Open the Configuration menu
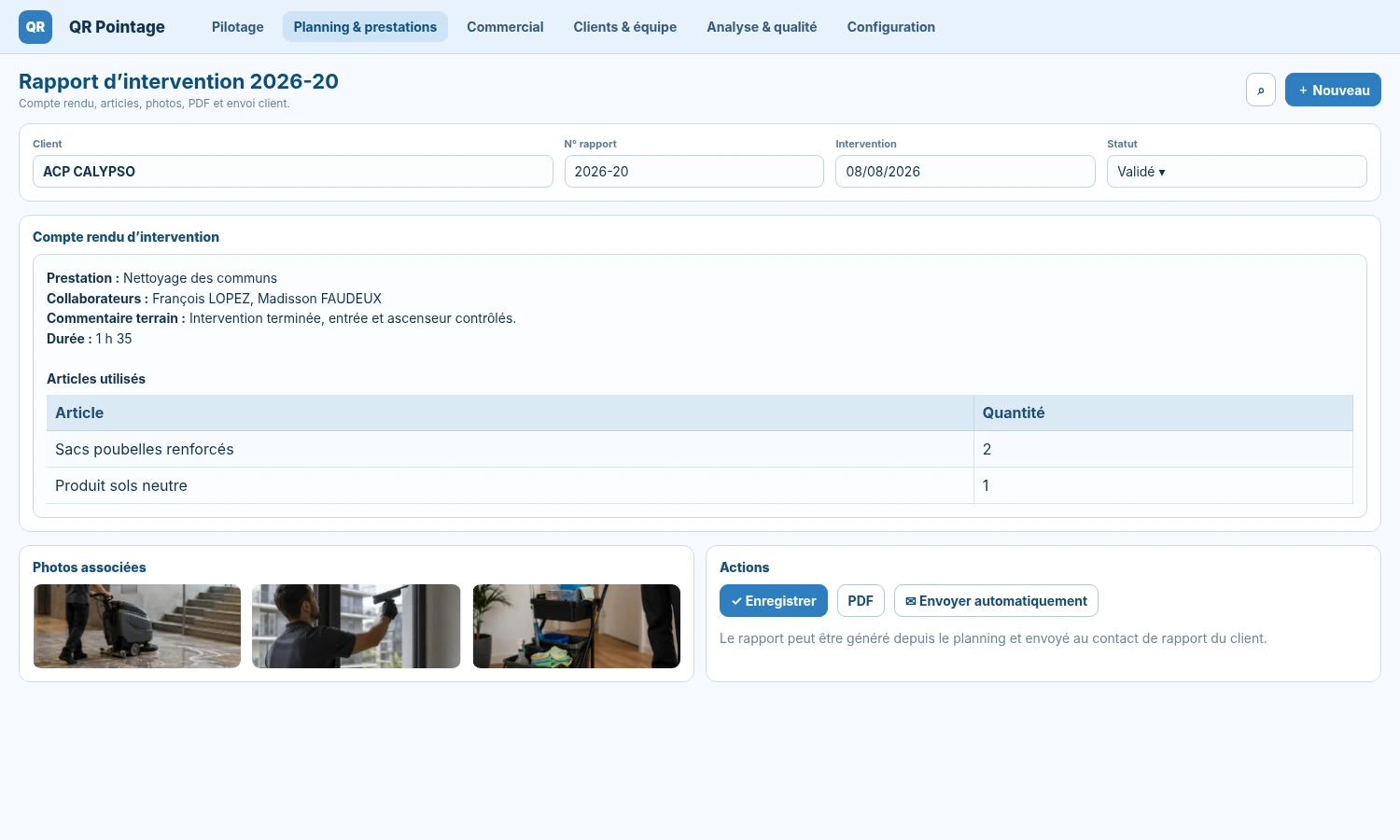1400x840 pixels. click(891, 27)
